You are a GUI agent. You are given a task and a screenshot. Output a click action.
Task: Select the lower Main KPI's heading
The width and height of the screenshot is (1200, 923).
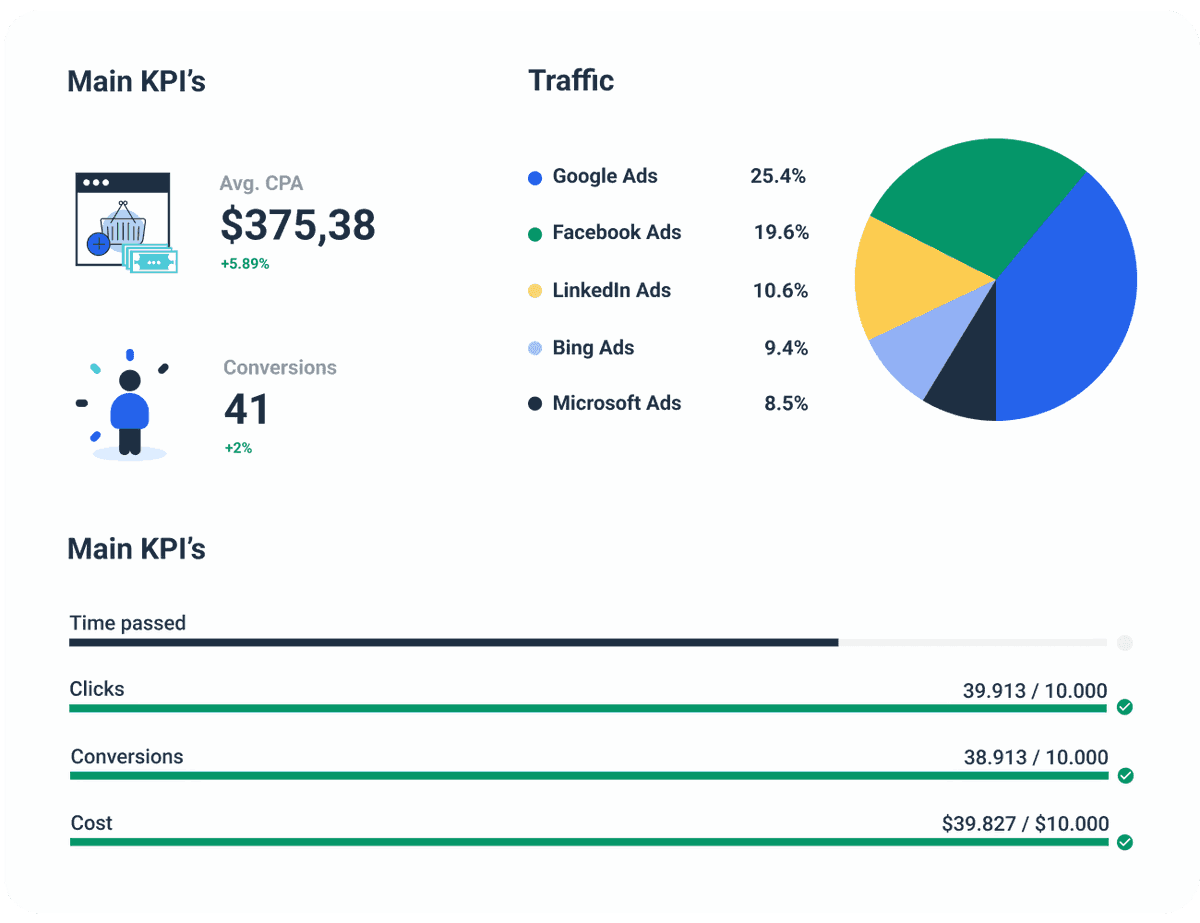[x=136, y=549]
